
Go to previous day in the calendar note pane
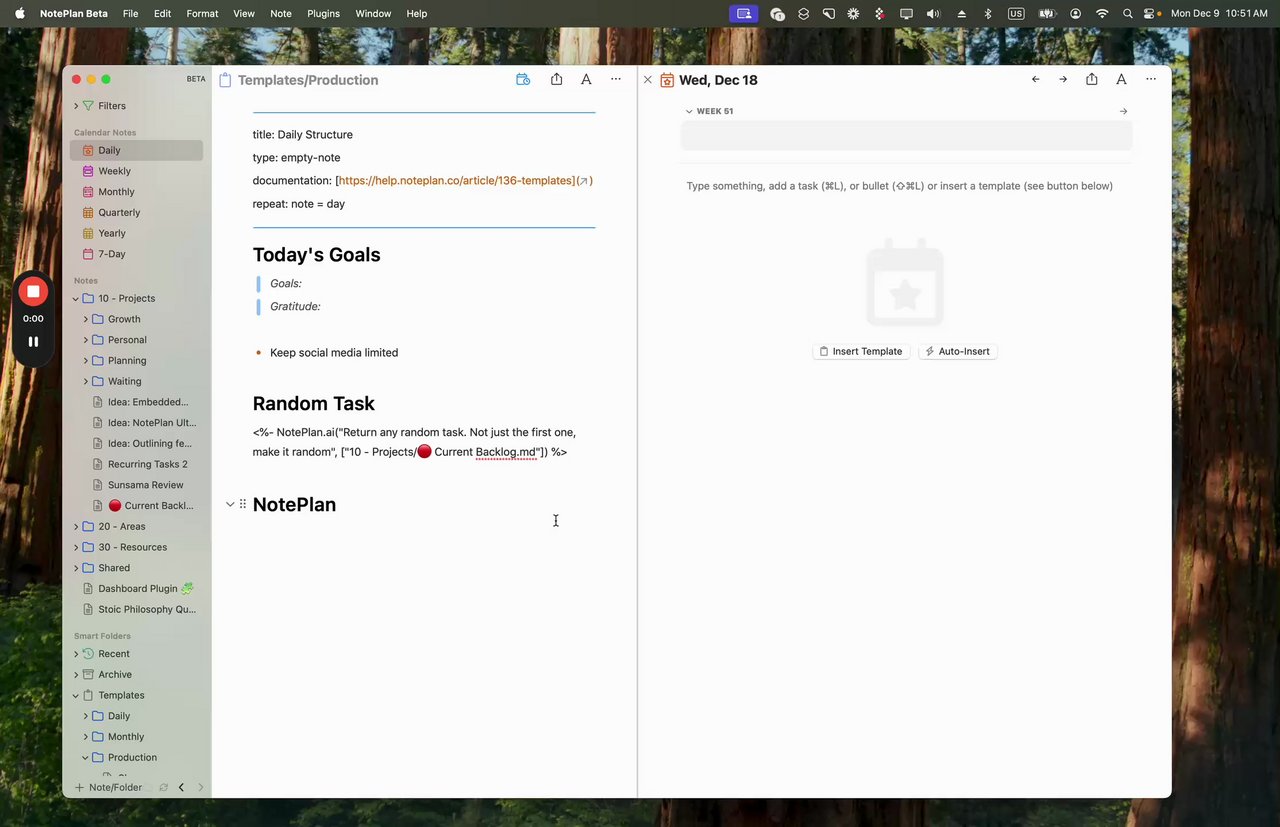pyautogui.click(x=1035, y=80)
